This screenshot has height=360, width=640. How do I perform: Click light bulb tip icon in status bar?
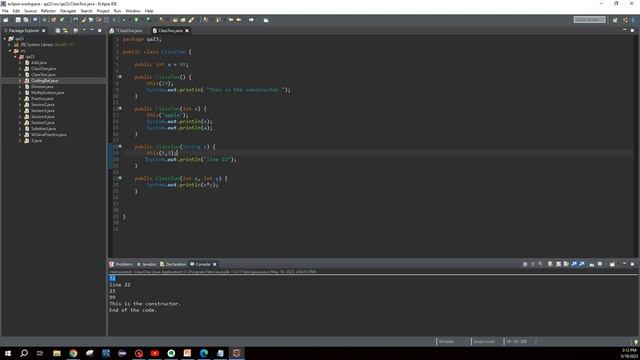tap(636, 342)
